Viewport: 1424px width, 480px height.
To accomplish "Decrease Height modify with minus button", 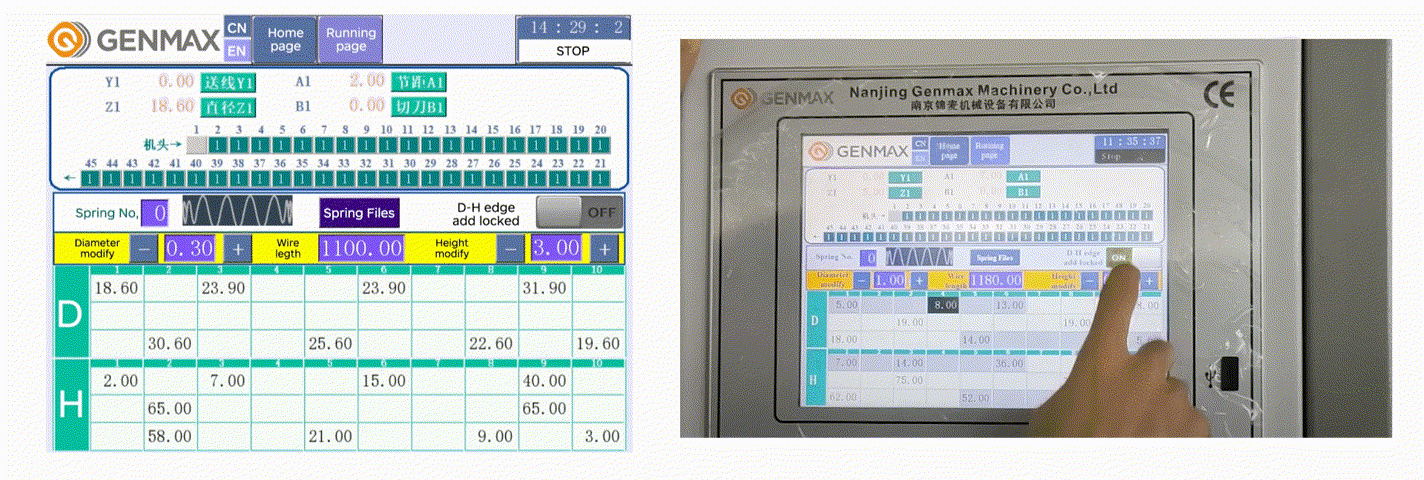I will coord(510,249).
